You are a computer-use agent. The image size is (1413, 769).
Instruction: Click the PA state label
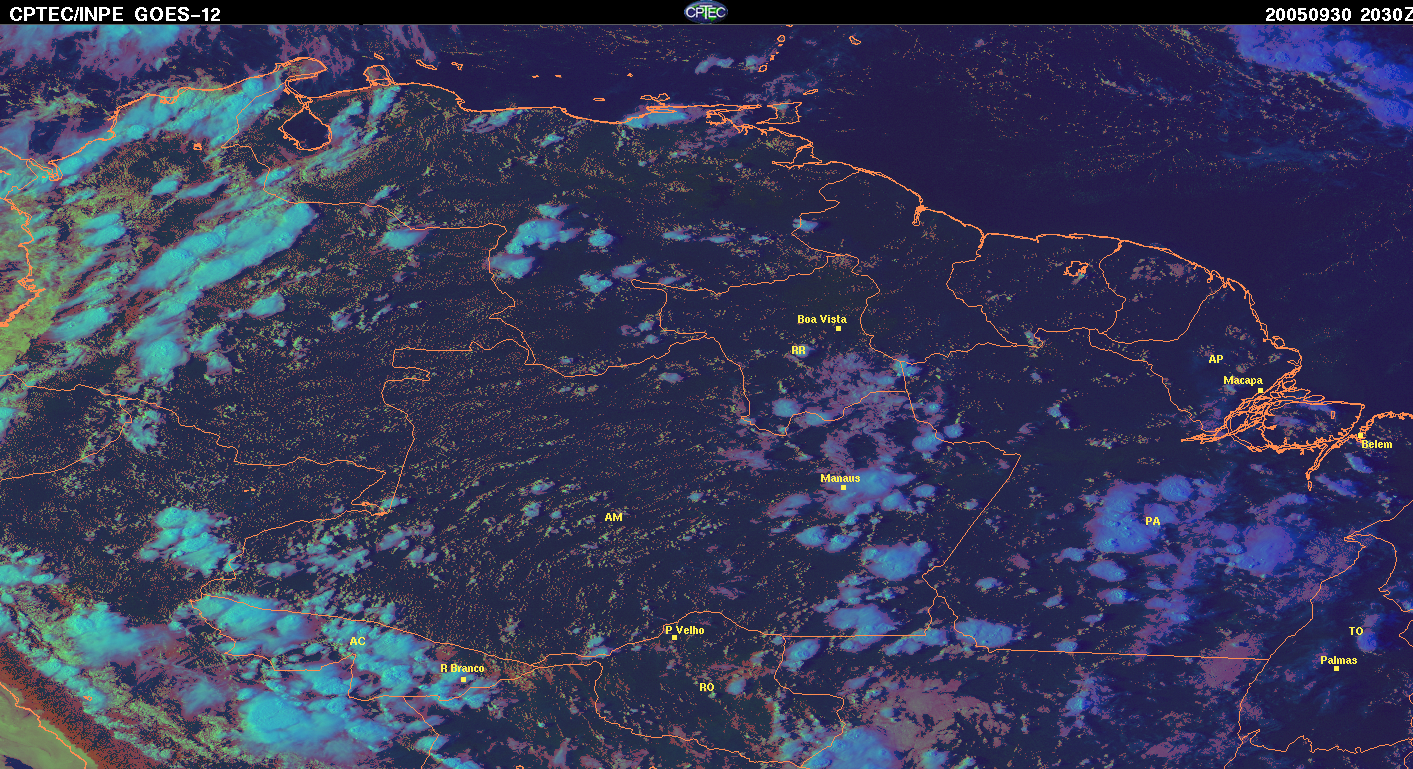click(x=1152, y=521)
